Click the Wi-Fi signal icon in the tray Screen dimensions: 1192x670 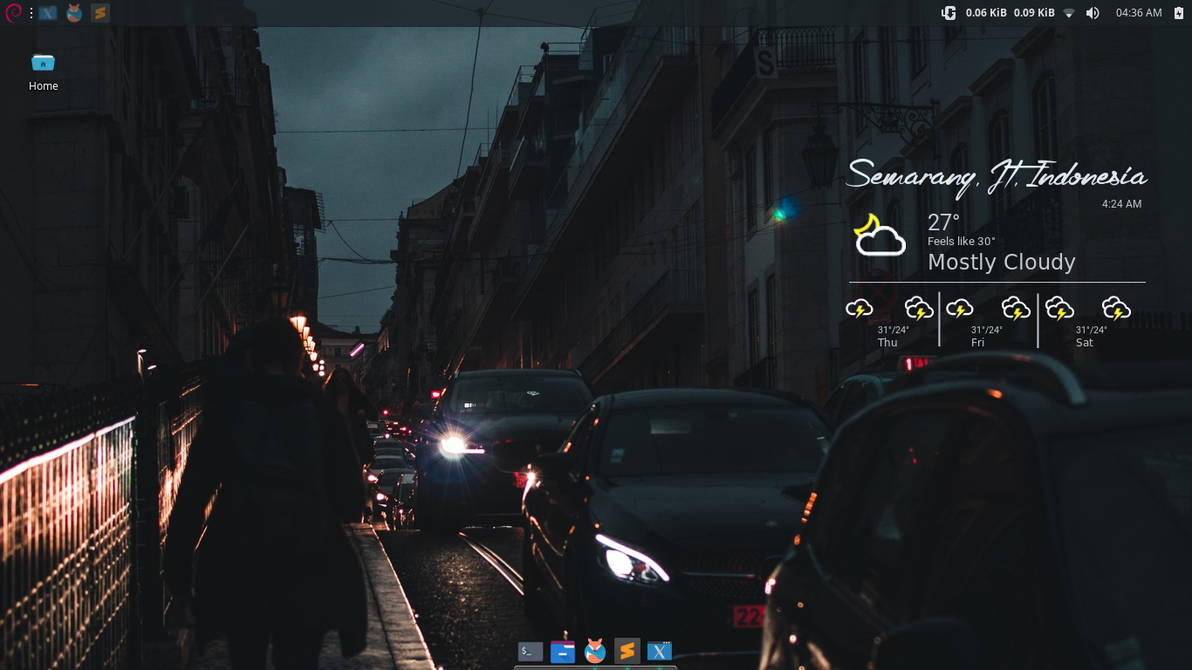(1069, 13)
